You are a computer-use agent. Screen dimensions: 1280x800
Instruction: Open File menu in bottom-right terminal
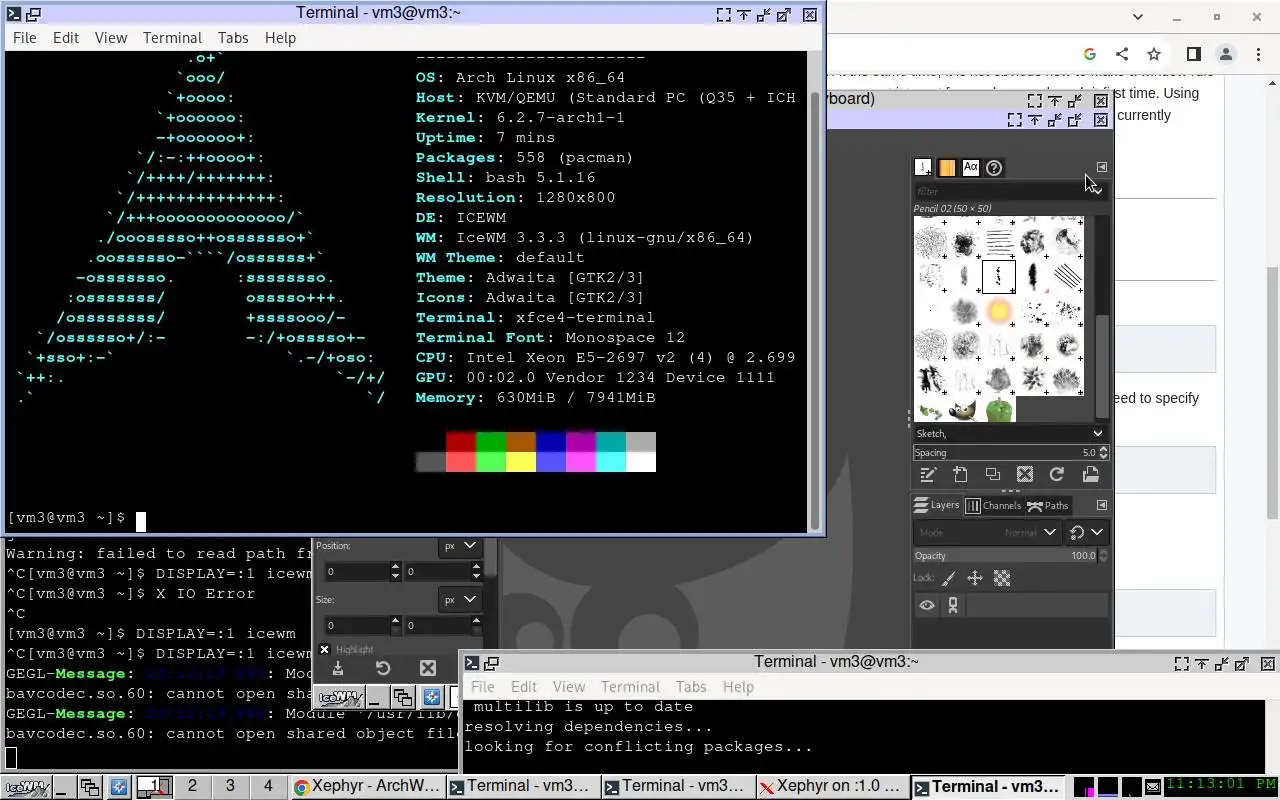[x=482, y=687]
